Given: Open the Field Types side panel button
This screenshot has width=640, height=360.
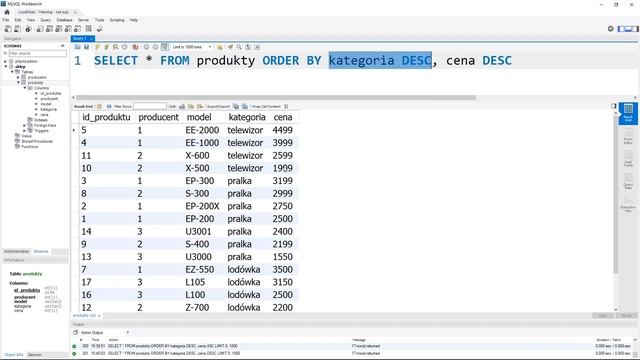Looking at the screenshot, I should pyautogui.click(x=628, y=159).
